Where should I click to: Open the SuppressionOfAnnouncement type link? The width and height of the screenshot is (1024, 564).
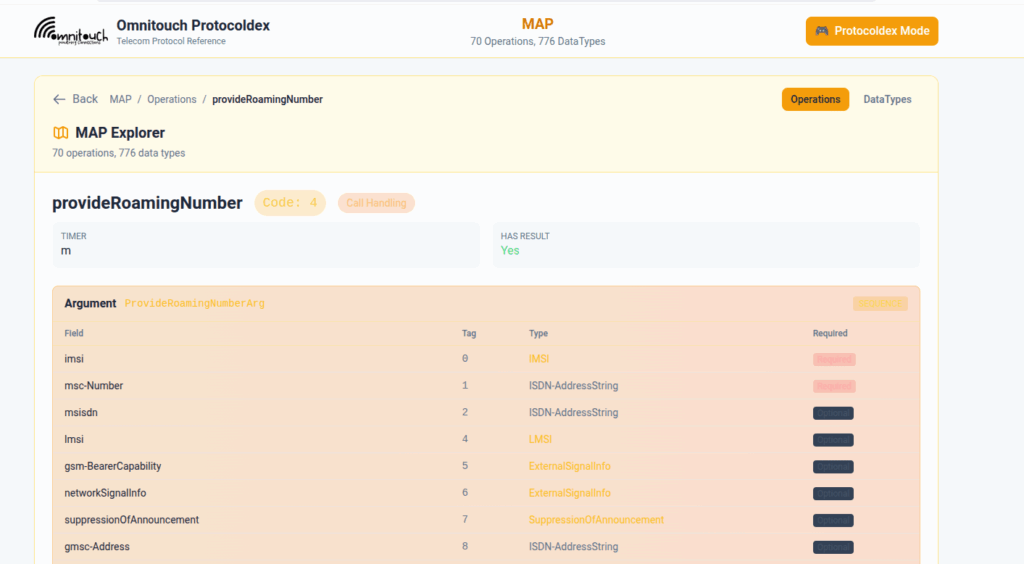596,520
